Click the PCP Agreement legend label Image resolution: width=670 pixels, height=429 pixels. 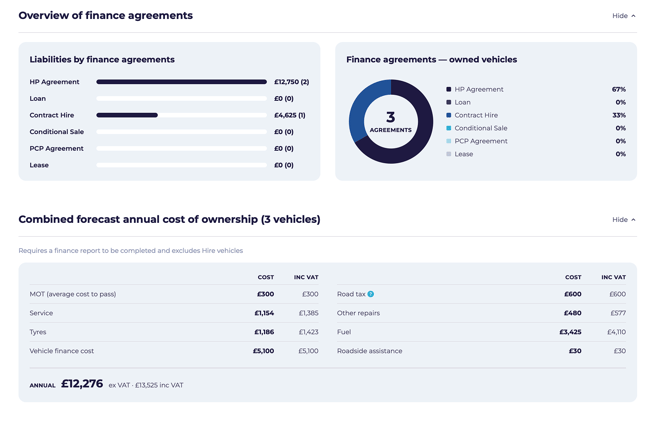[481, 141]
